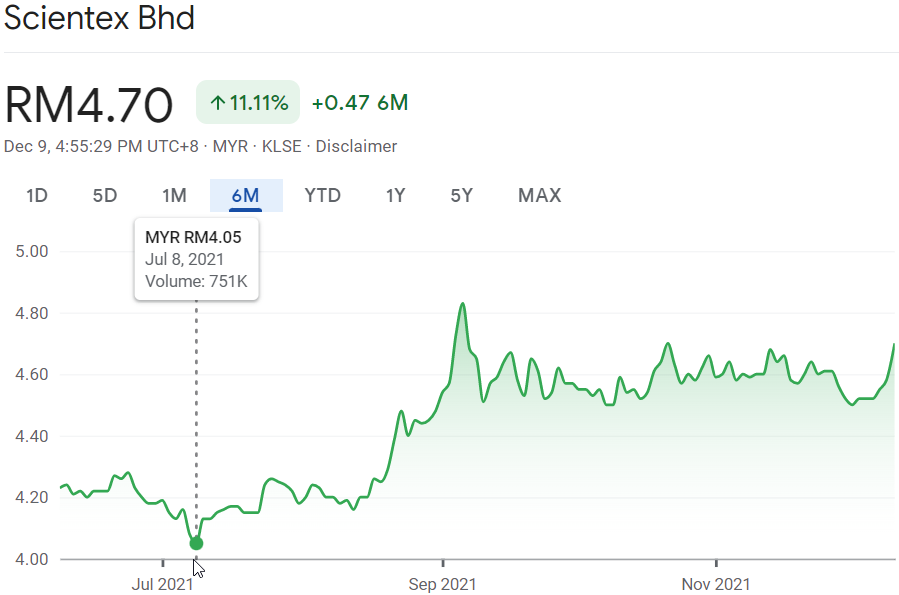Select the 1Y time range tab
899x595 pixels.
(396, 195)
